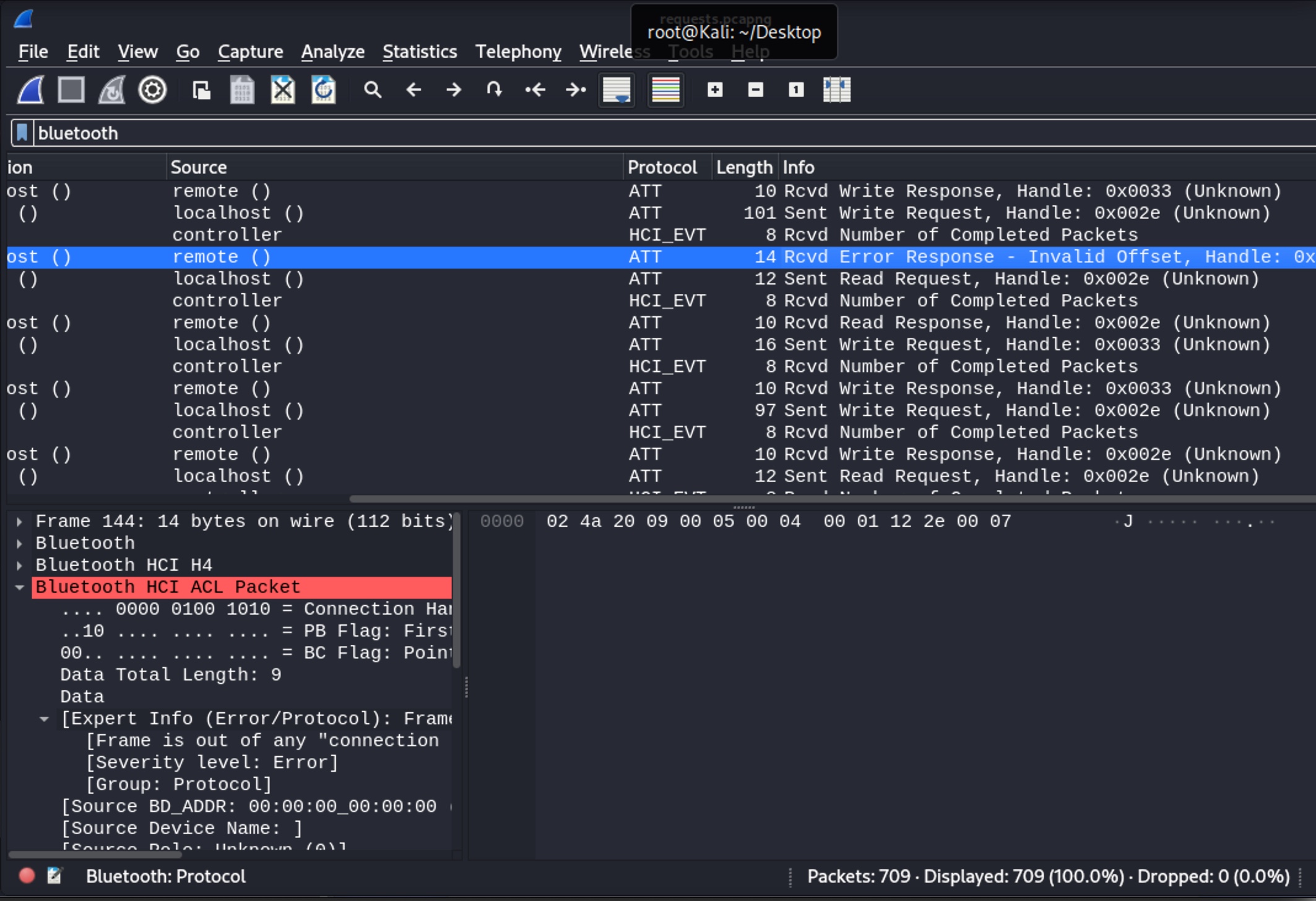
Task: Click the Group: Protocol line
Action: coord(179,785)
